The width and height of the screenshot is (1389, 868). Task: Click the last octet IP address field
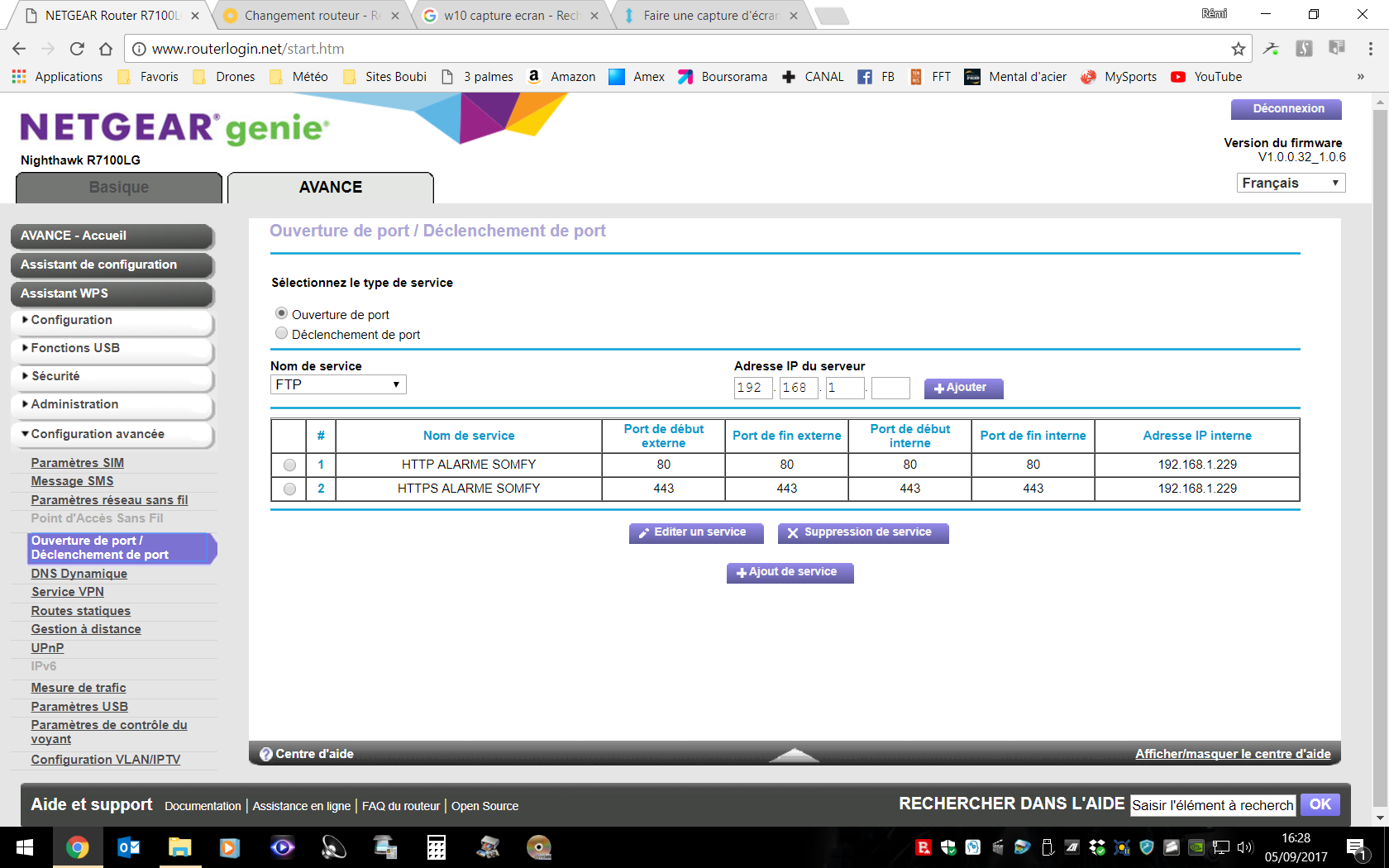(x=890, y=388)
